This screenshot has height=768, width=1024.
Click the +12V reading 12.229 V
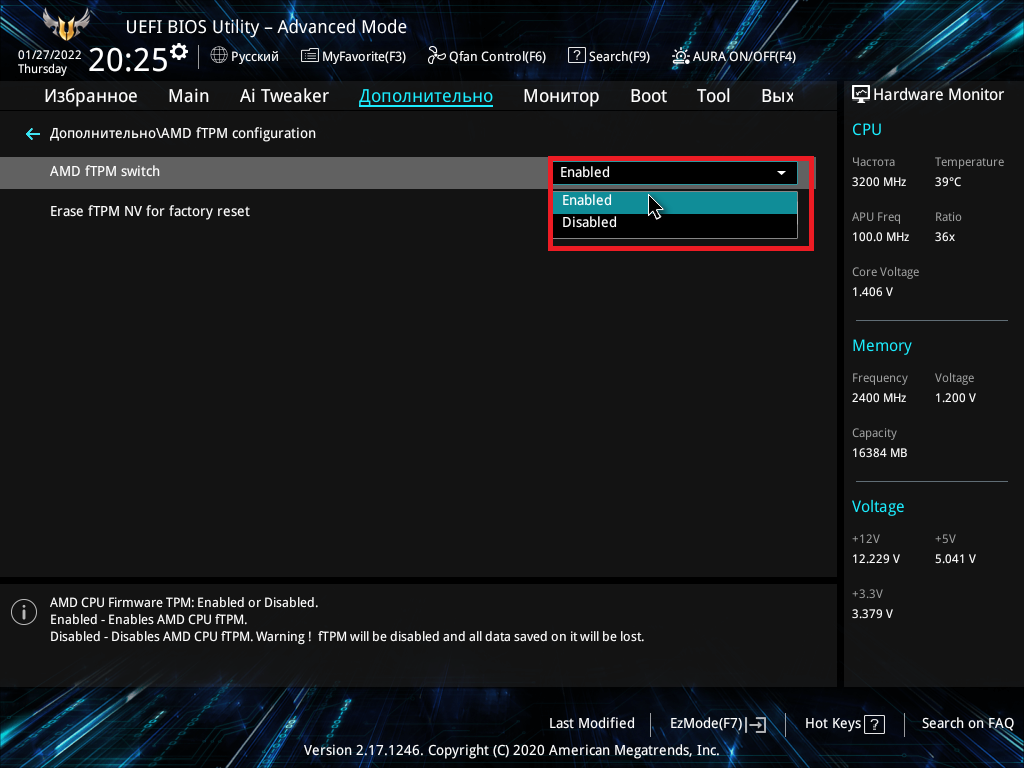(x=876, y=559)
